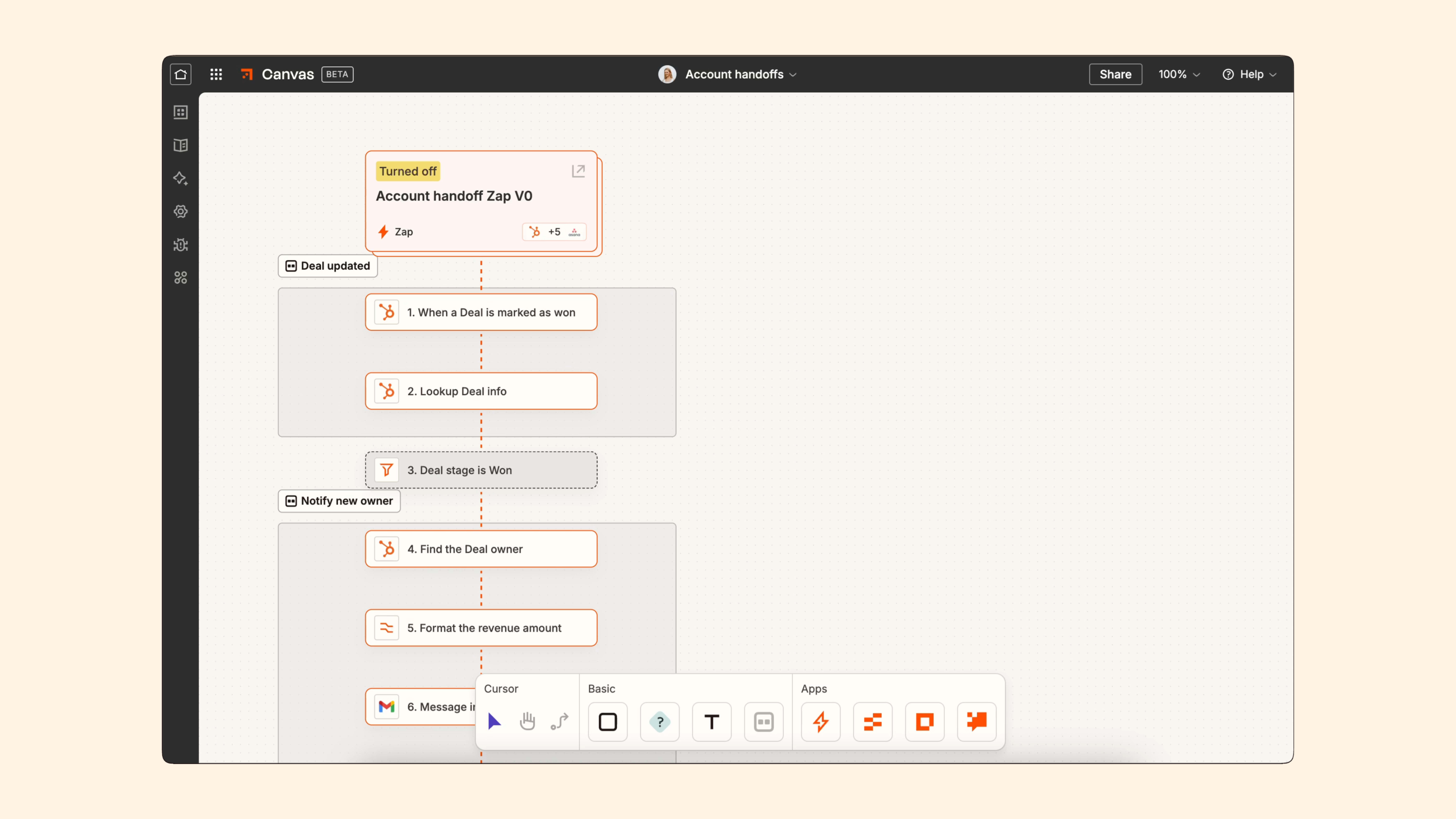The height and width of the screenshot is (819, 1456).
Task: Add the orange chatbot app step
Action: pos(977,722)
